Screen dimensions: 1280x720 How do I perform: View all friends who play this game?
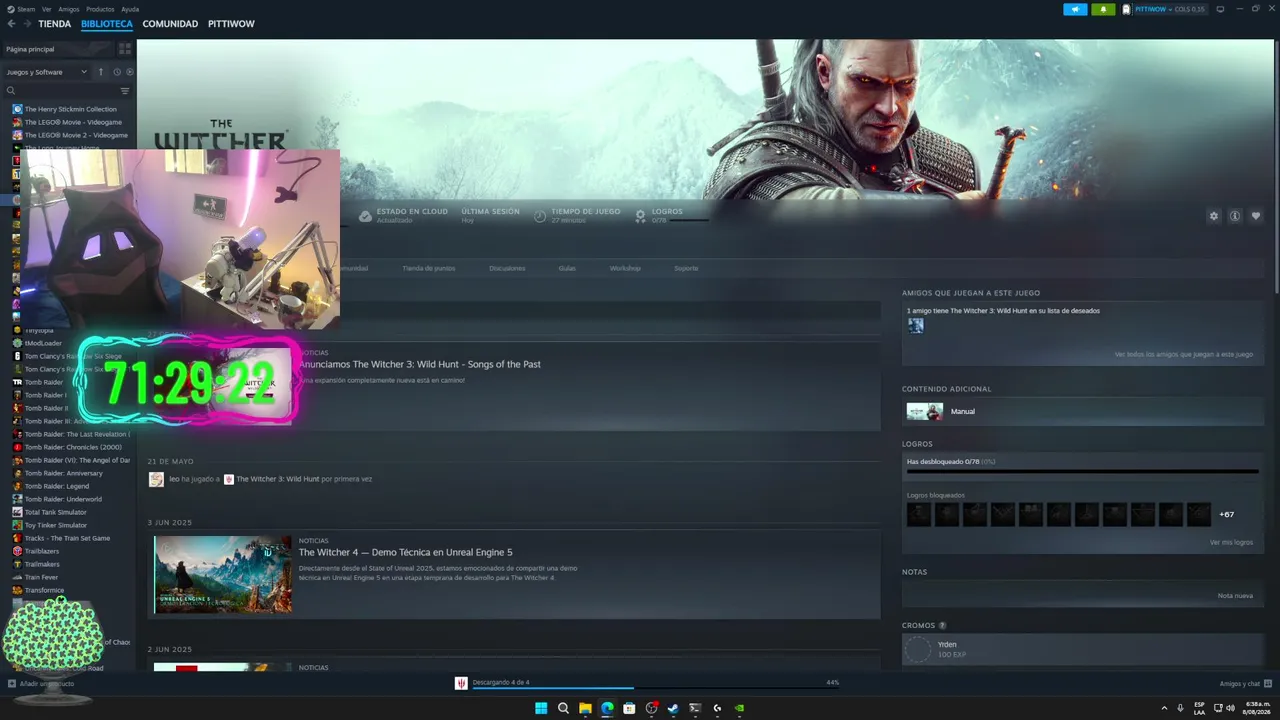(x=1184, y=354)
